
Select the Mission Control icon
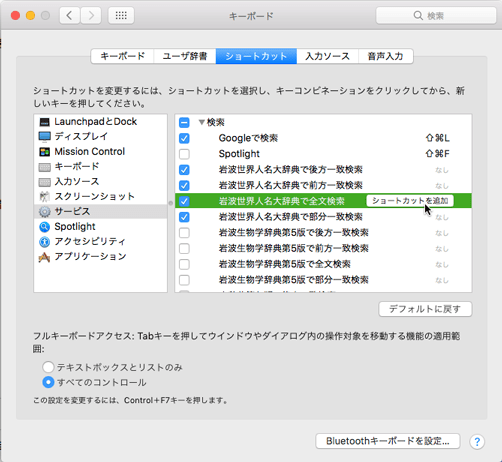click(45, 152)
